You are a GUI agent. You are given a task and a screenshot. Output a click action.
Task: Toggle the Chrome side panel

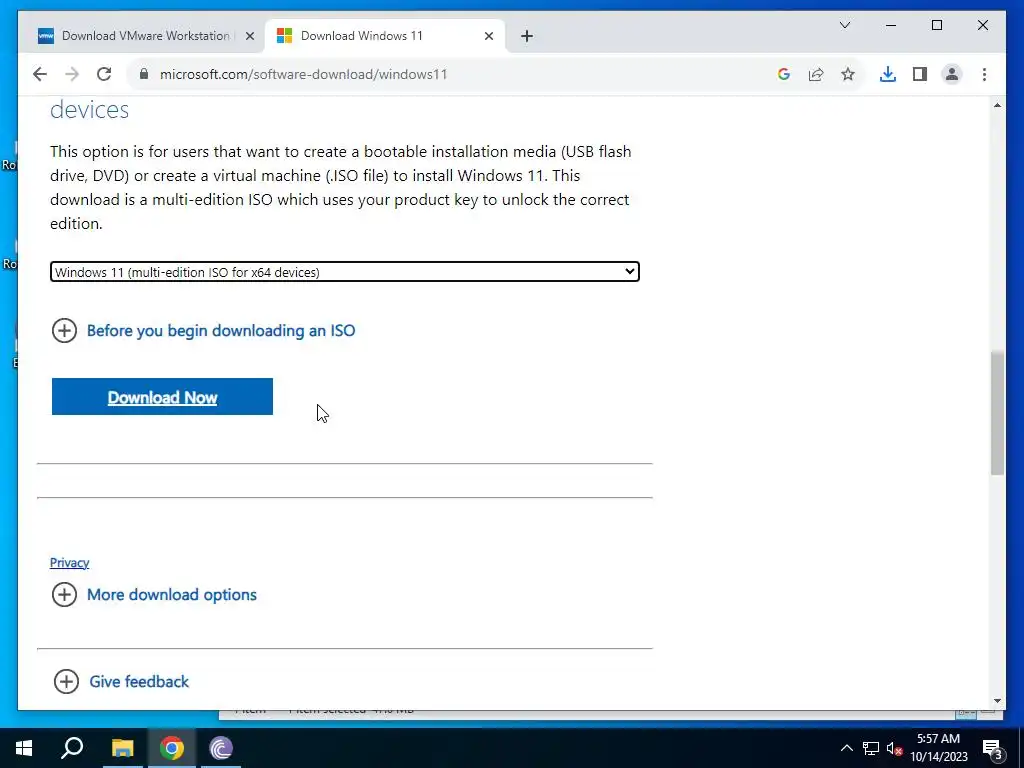[x=920, y=74]
